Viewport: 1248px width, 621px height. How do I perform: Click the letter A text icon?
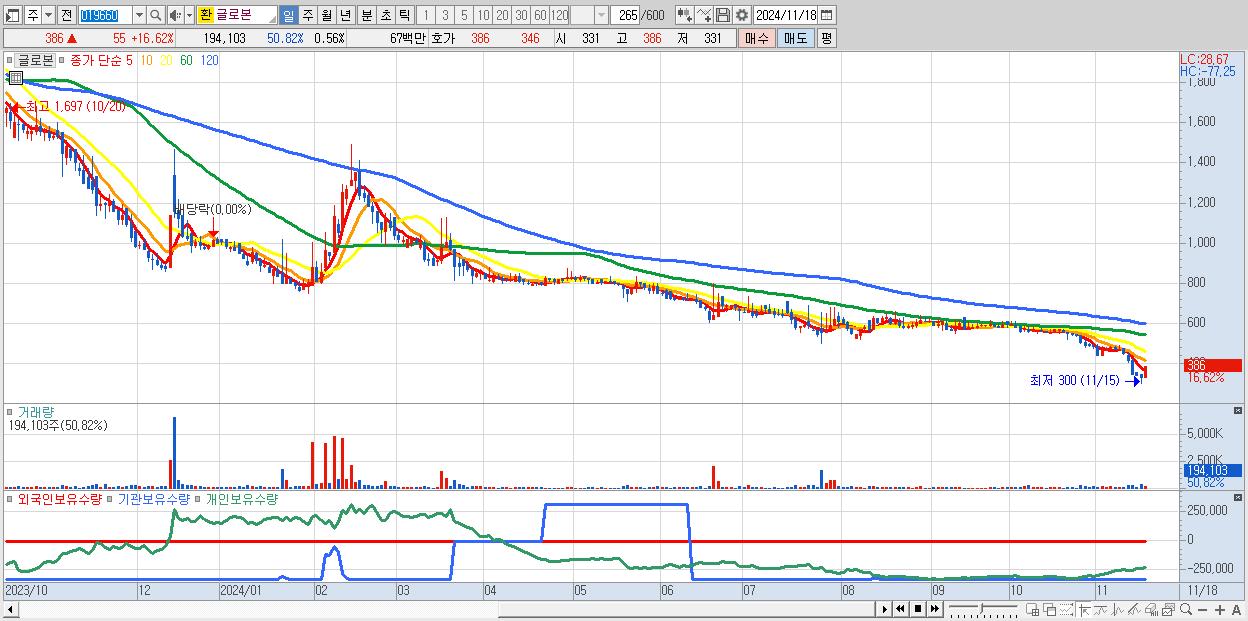[x=1237, y=610]
